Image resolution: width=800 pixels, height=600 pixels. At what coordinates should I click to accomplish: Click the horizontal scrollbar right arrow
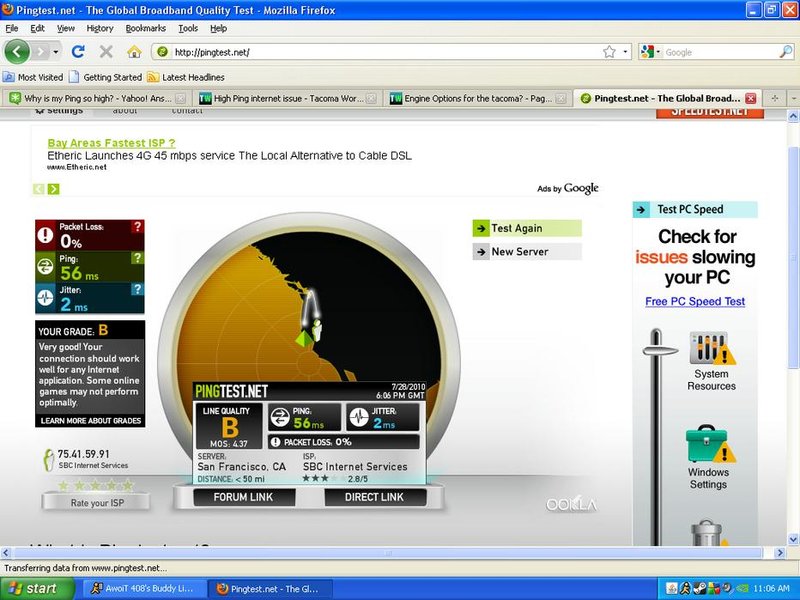[779, 553]
